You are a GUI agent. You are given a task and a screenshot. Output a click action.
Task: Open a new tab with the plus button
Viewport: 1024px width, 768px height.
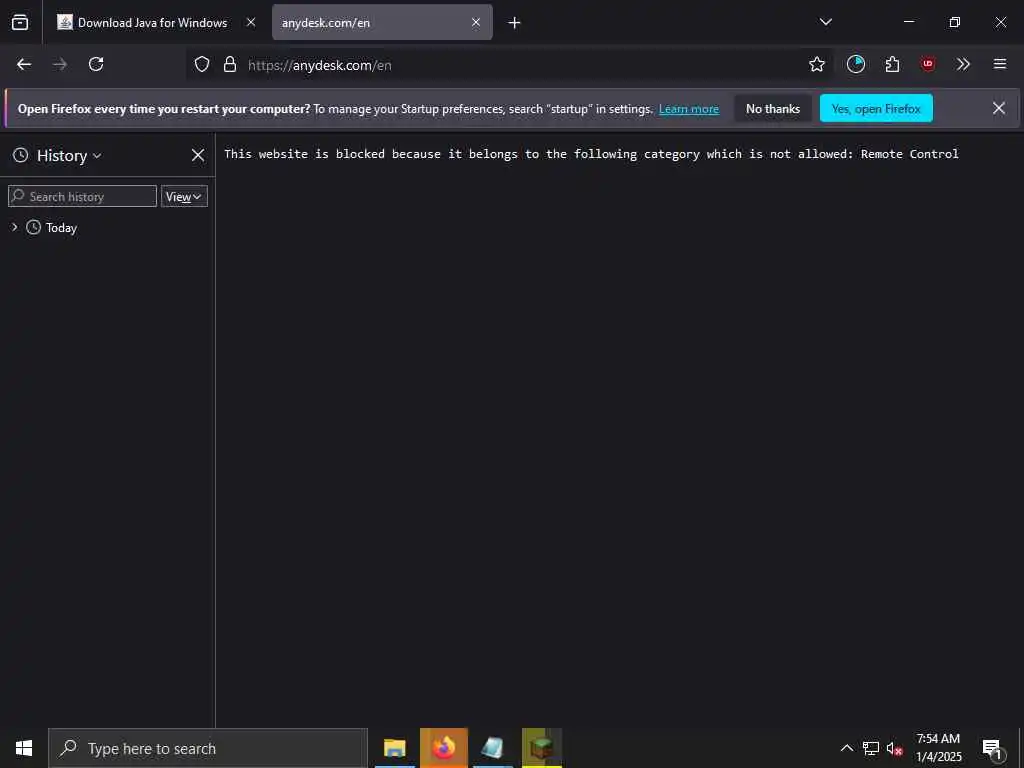[x=515, y=23]
